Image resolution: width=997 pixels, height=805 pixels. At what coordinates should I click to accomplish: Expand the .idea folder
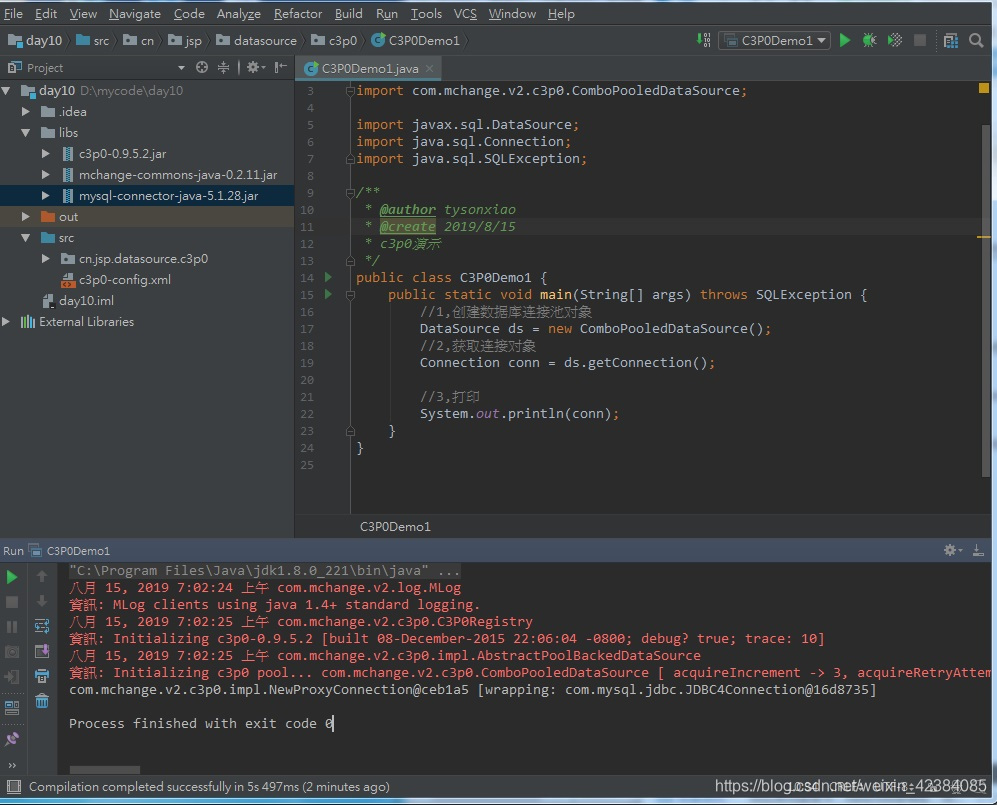pos(26,112)
